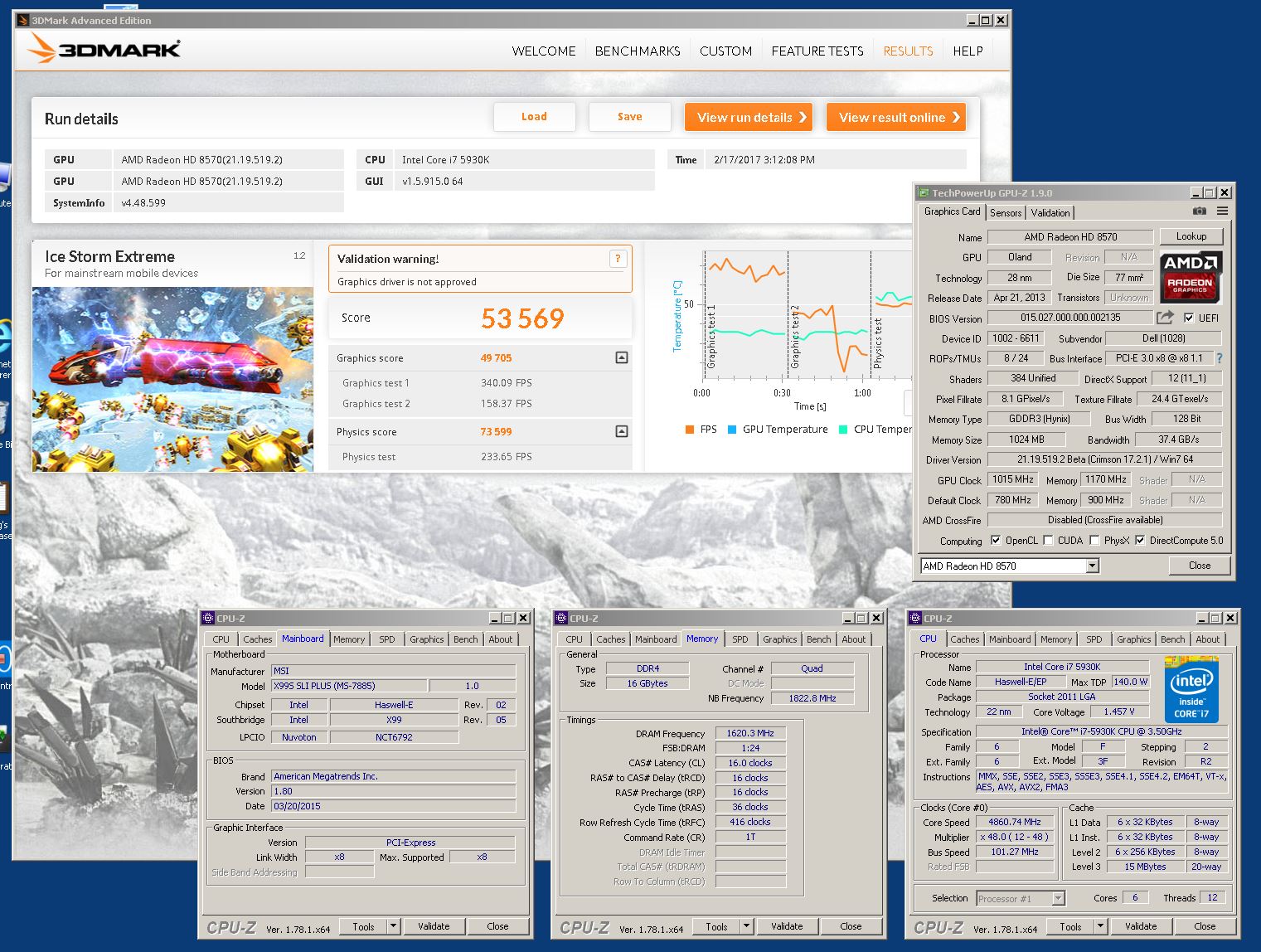This screenshot has width=1261, height=952.
Task: Click the motherboard model X99S SLI PLUS field
Action: coord(349,687)
